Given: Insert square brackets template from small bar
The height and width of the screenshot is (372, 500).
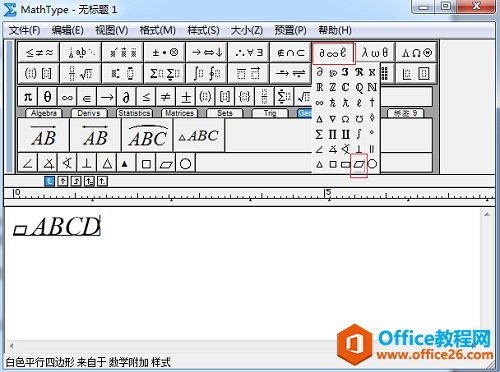Looking at the screenshot, I should coord(225,97).
